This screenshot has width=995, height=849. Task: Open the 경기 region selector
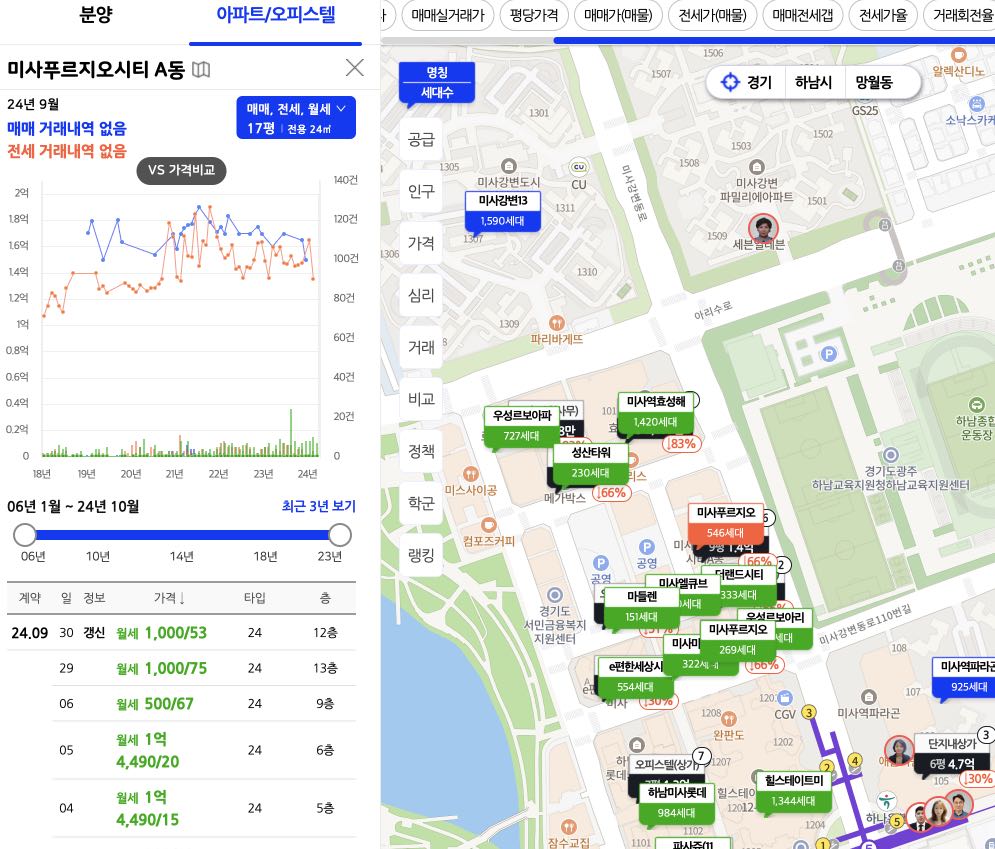tap(759, 82)
